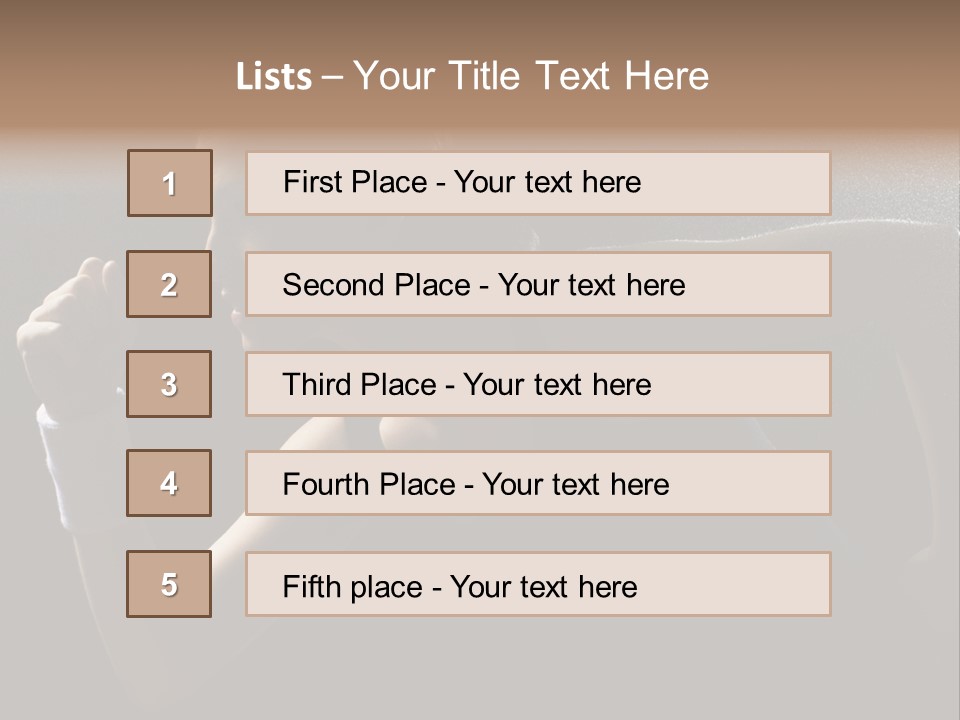Click the word "Third" in the third bar
Viewport: 960px width, 720px height.
[317, 385]
